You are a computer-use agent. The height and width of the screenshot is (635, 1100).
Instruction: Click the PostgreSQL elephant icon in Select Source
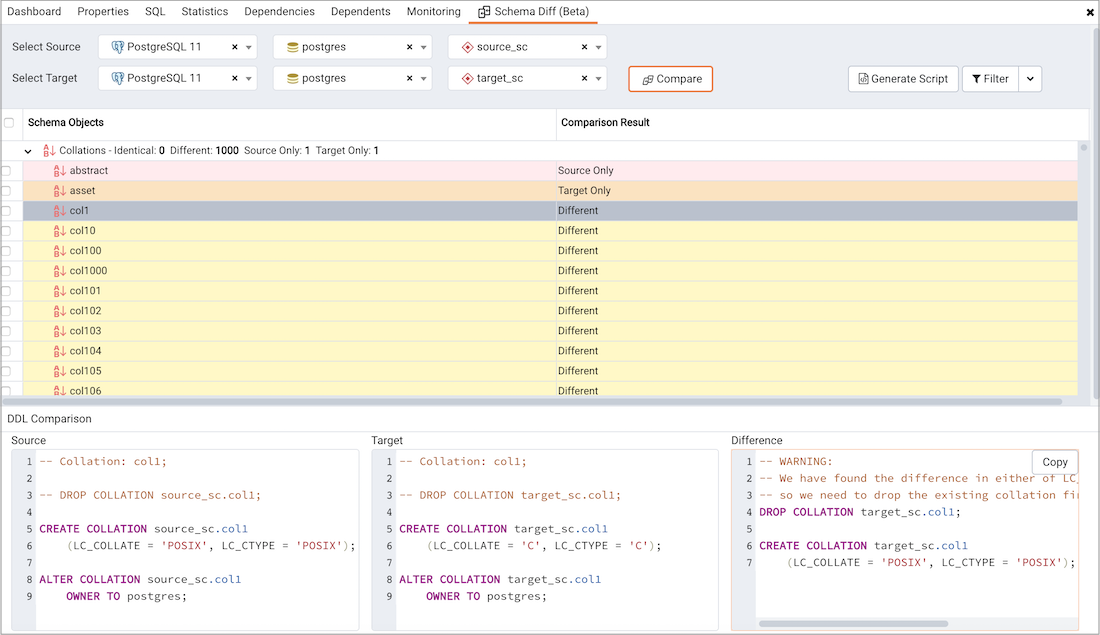pyautogui.click(x=118, y=47)
